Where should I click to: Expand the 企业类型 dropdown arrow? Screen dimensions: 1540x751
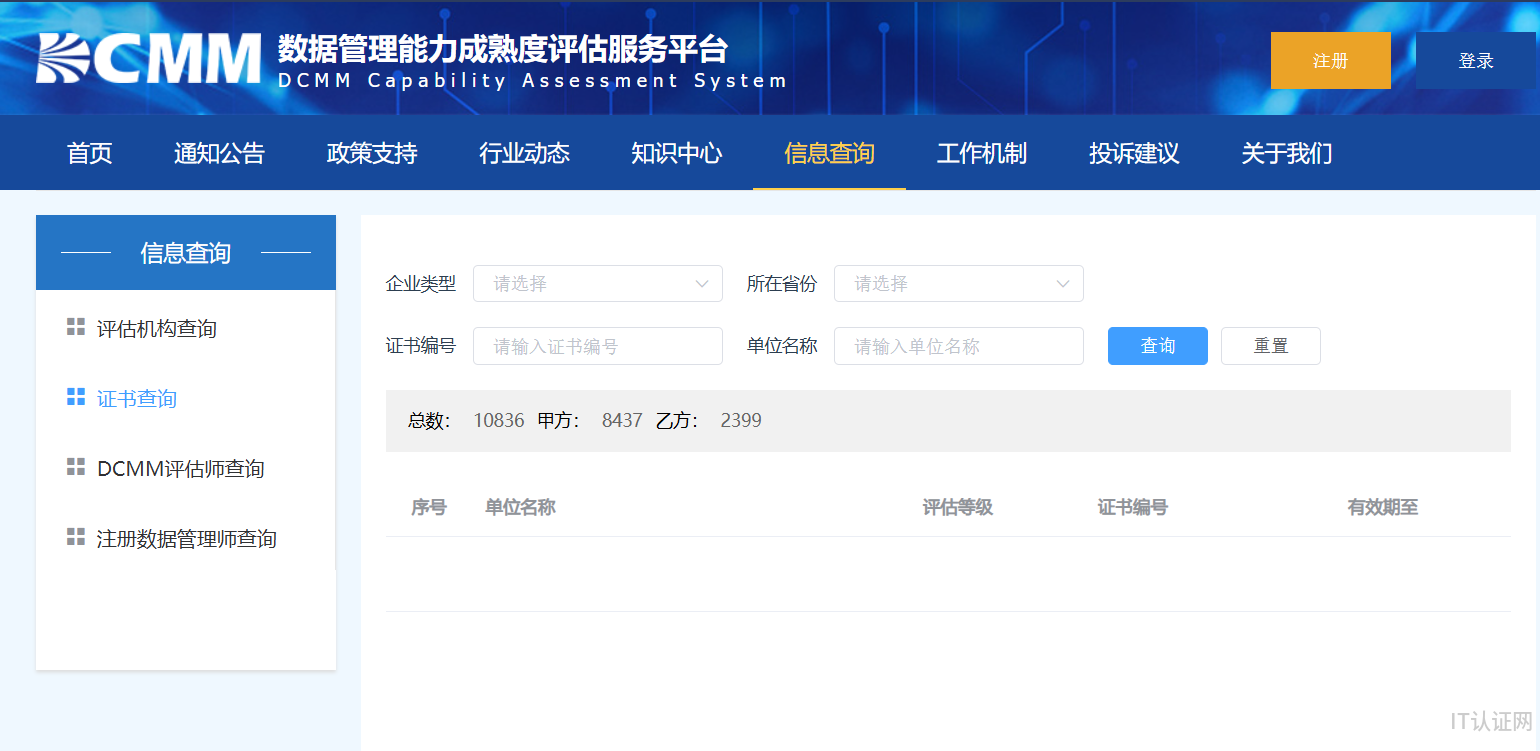702,284
